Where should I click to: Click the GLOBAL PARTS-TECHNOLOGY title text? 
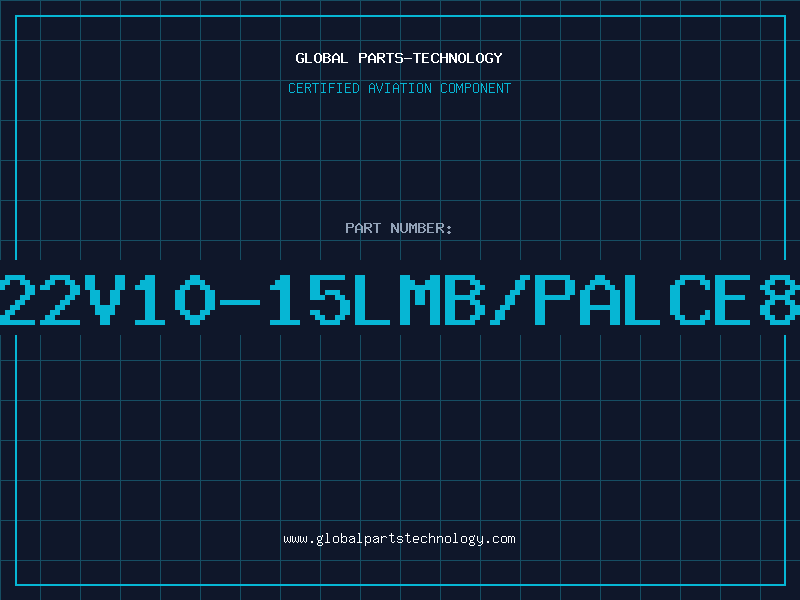[399, 58]
